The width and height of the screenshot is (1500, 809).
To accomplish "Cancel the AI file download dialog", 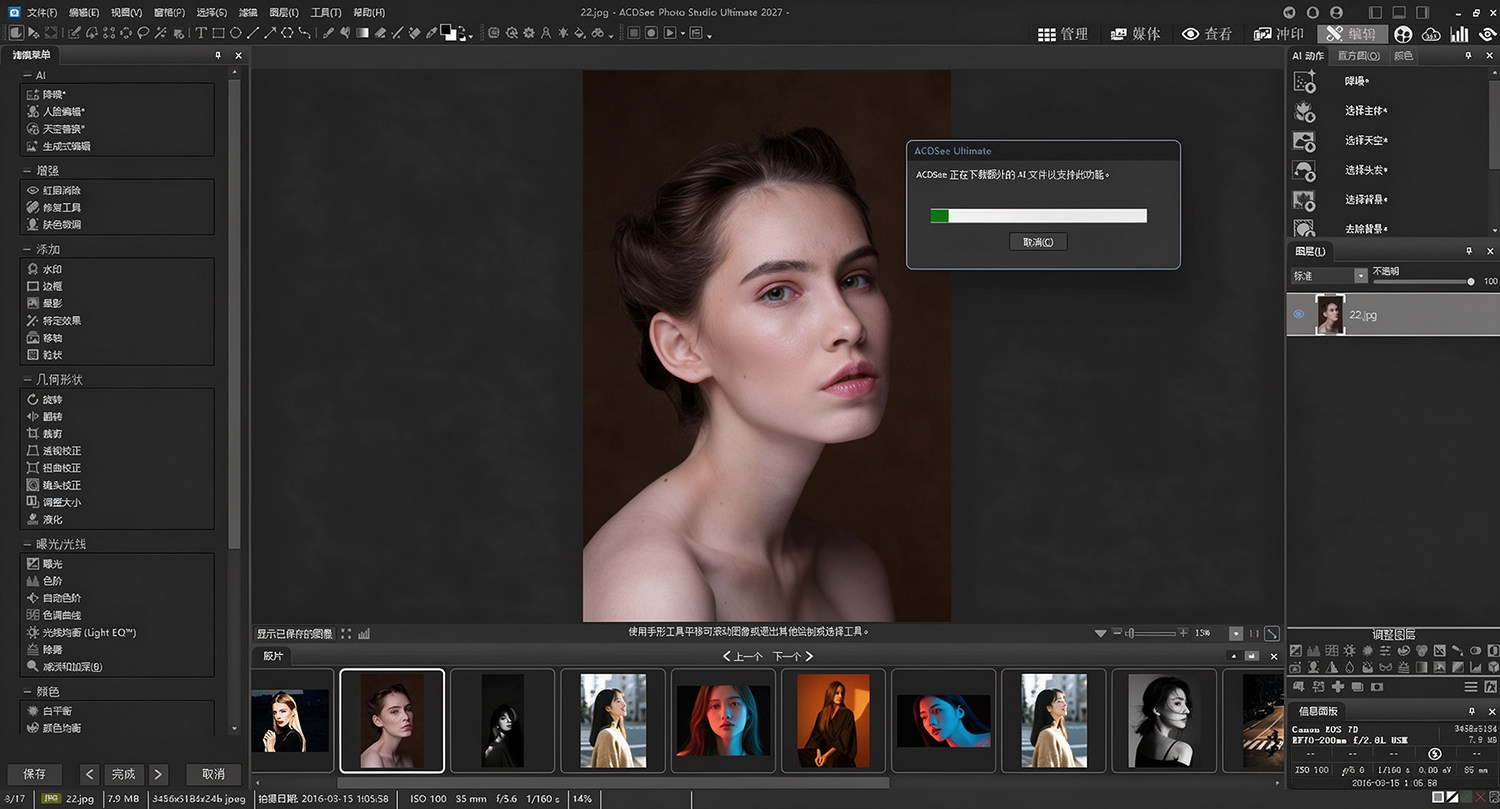I will click(1039, 242).
